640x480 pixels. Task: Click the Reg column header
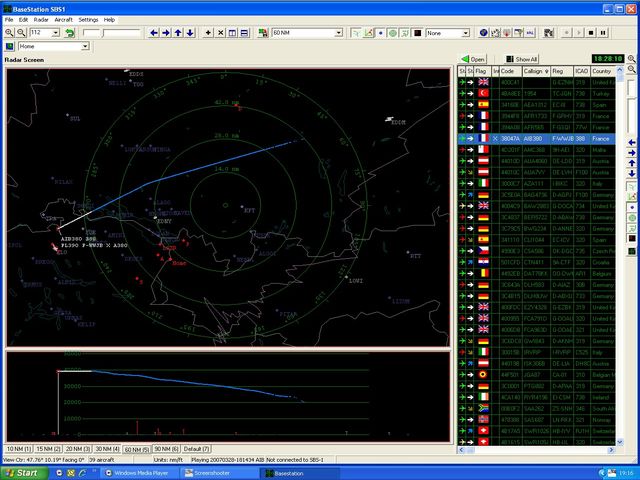tap(562, 71)
